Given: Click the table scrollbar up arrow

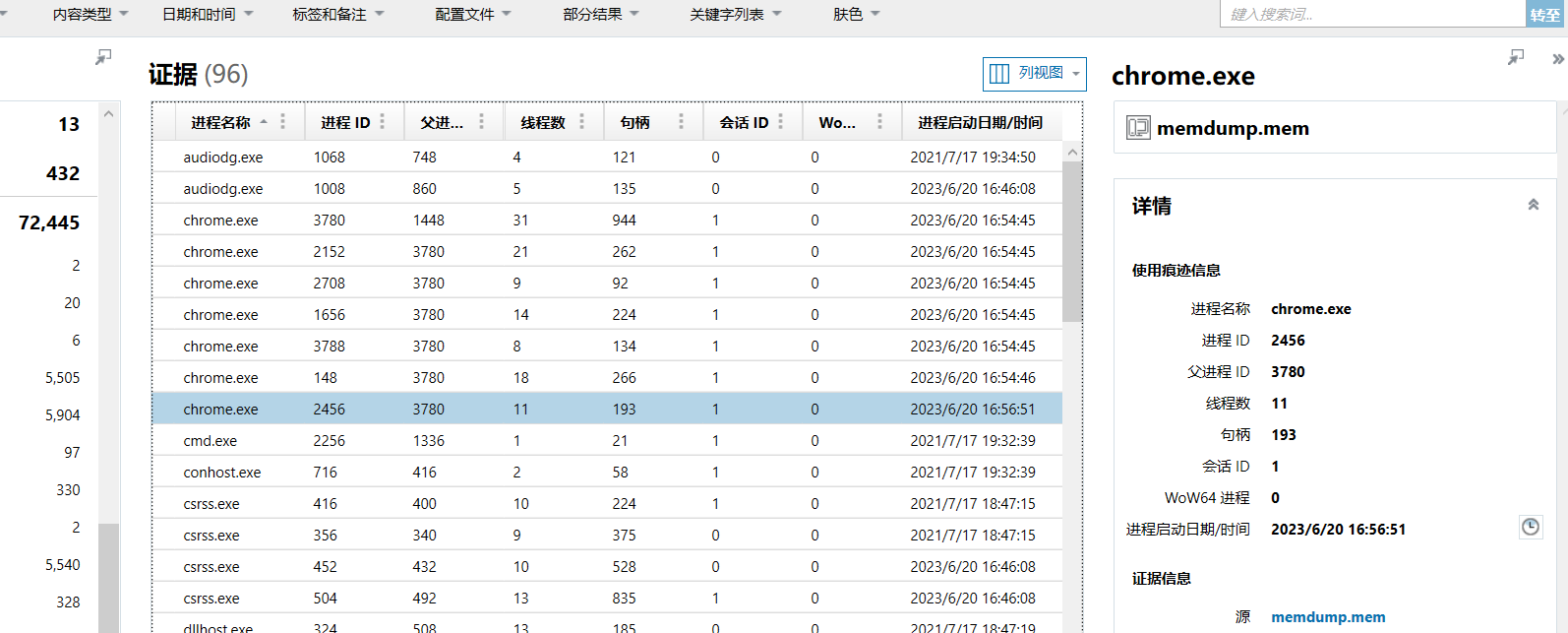Looking at the screenshot, I should [x=1072, y=152].
